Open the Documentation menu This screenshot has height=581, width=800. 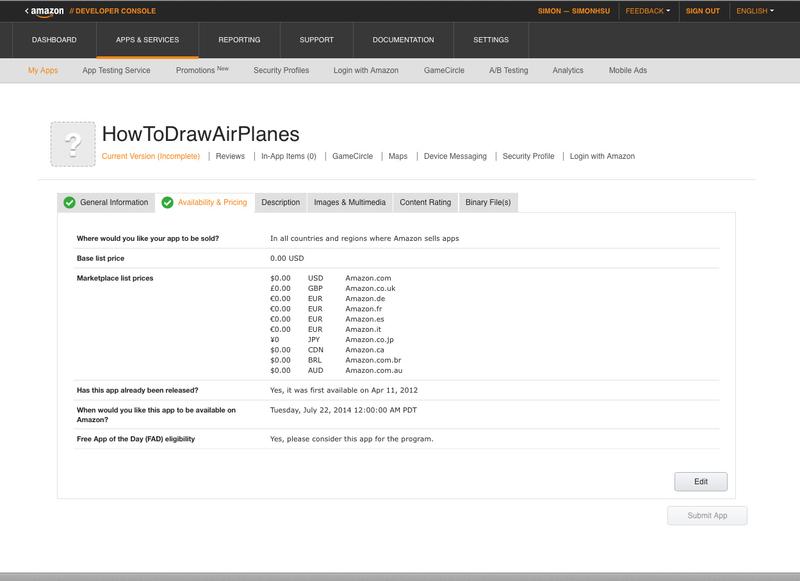403,40
